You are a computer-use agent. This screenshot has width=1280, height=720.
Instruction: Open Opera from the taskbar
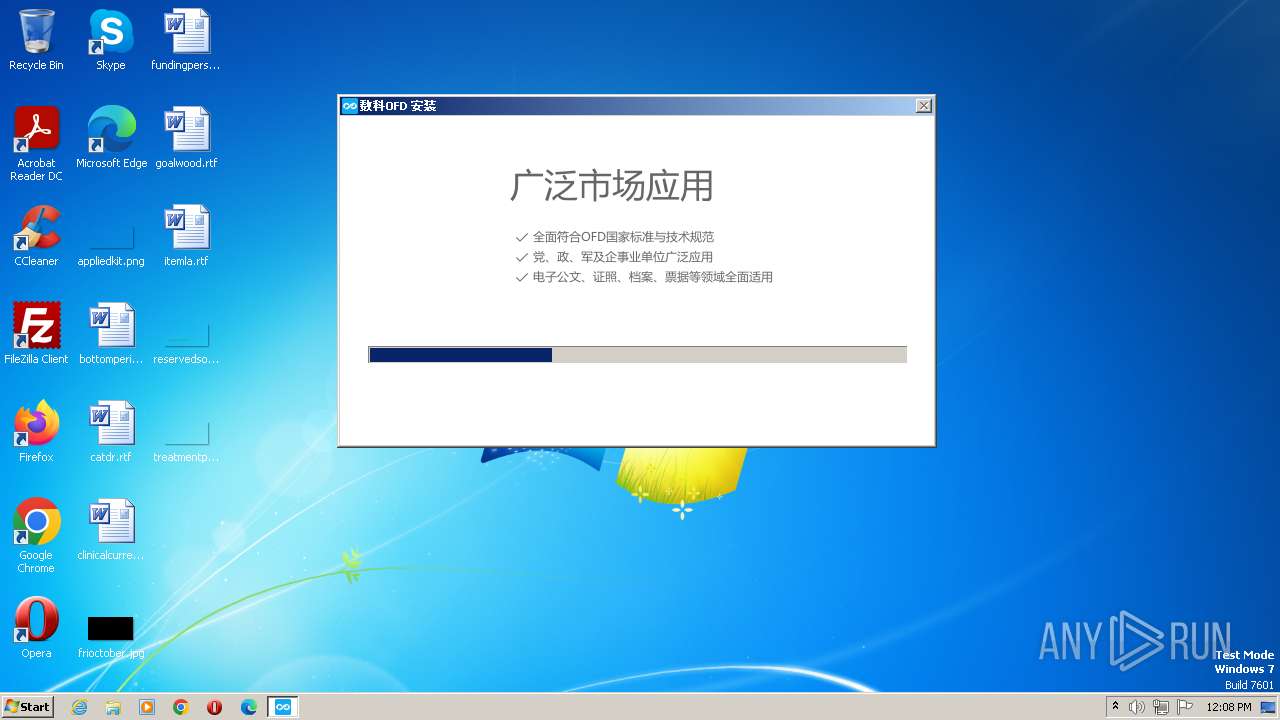coord(214,707)
